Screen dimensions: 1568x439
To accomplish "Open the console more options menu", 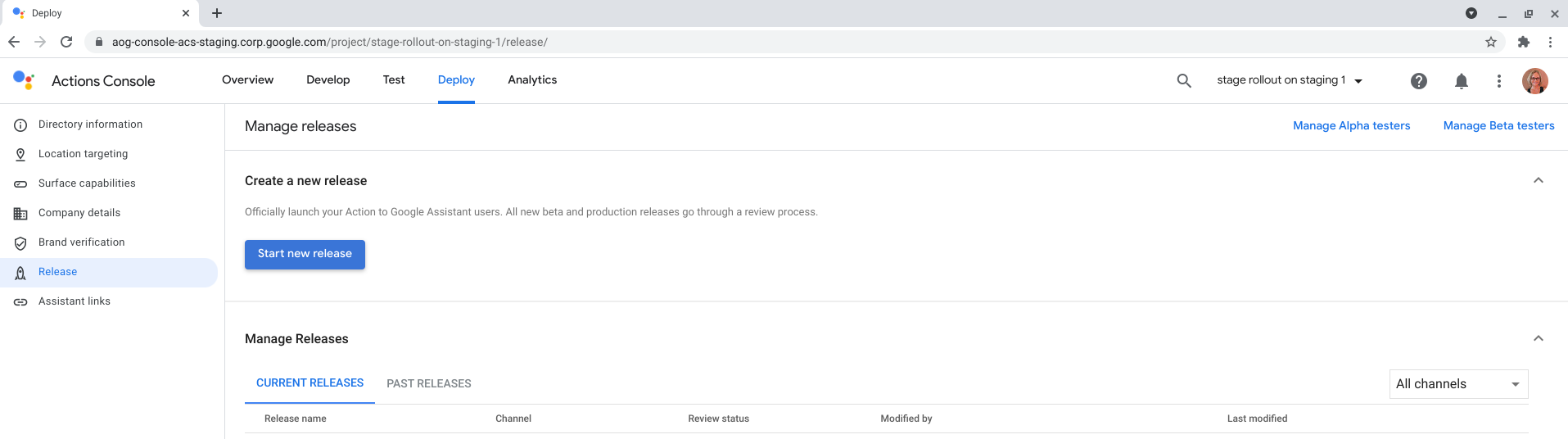I will 1498,80.
